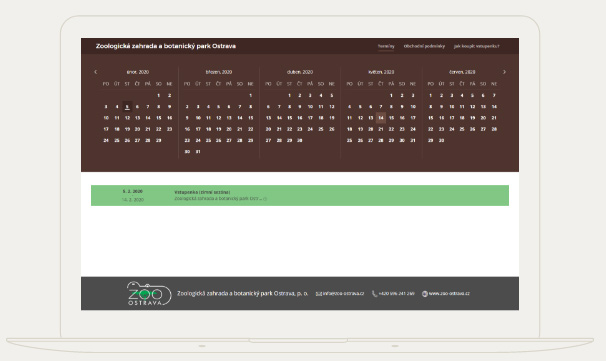Open the Termíny tab in the header
The width and height of the screenshot is (606, 361).
click(386, 46)
